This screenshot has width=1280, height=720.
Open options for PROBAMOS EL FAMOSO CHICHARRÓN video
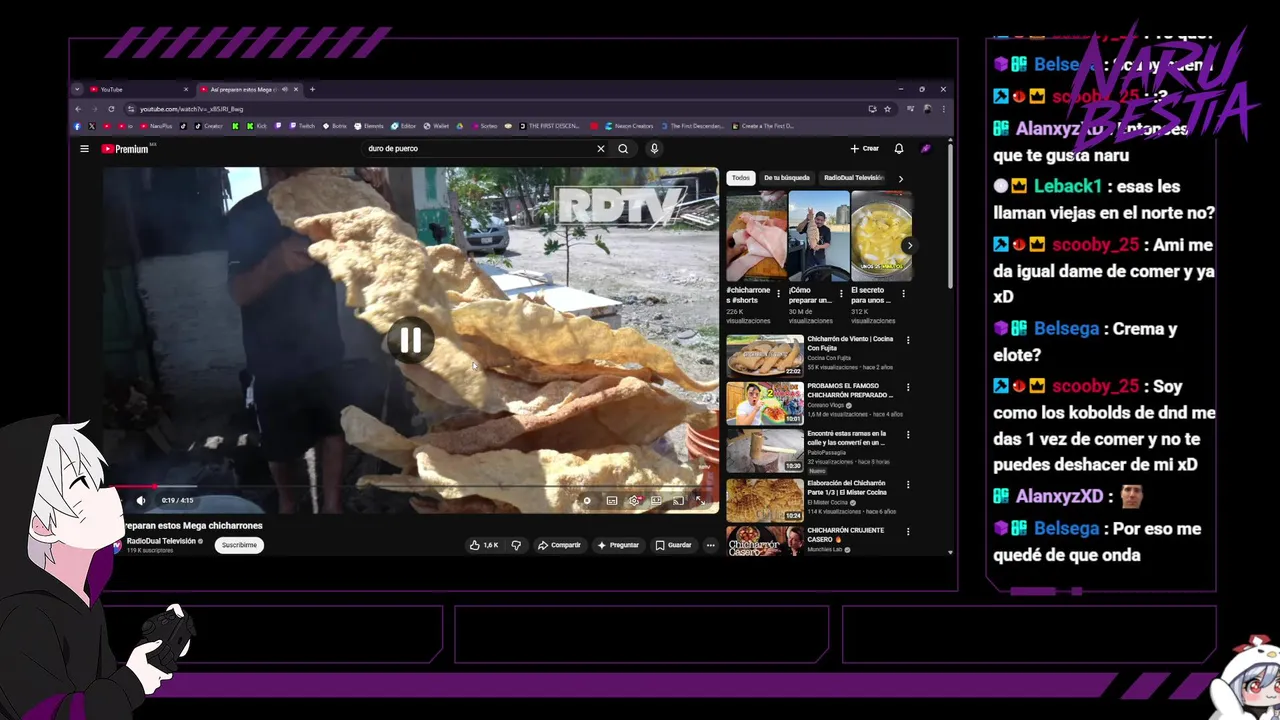pyautogui.click(x=908, y=387)
